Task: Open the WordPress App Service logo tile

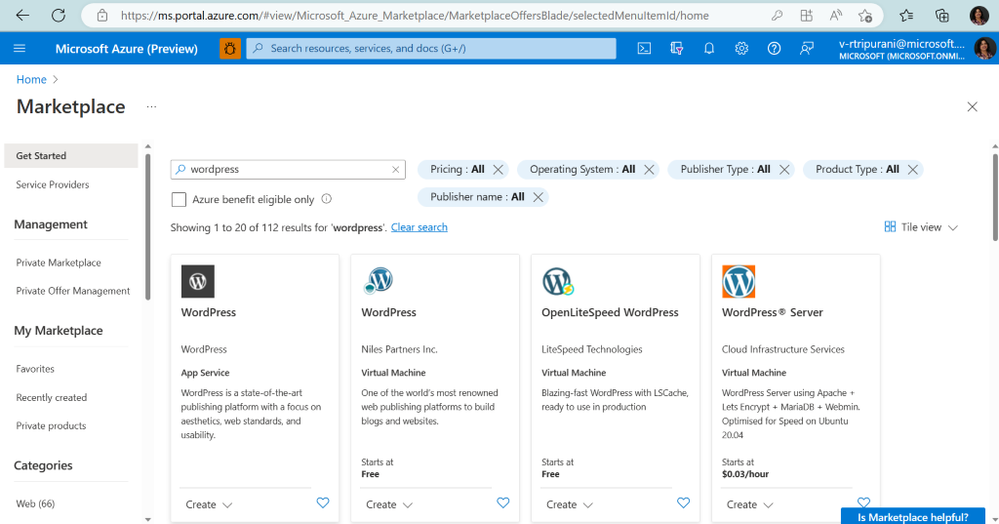Action: point(198,281)
